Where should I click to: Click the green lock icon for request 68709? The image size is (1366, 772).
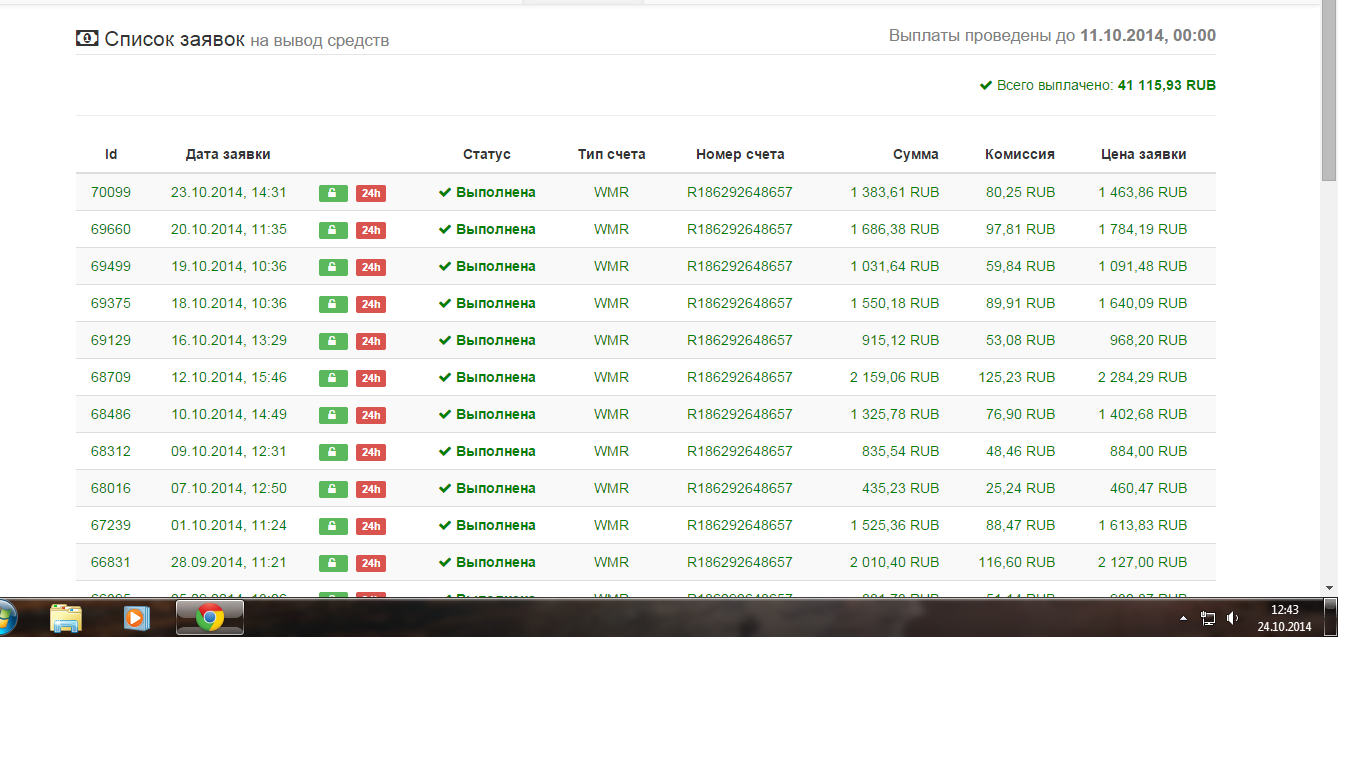(x=333, y=378)
